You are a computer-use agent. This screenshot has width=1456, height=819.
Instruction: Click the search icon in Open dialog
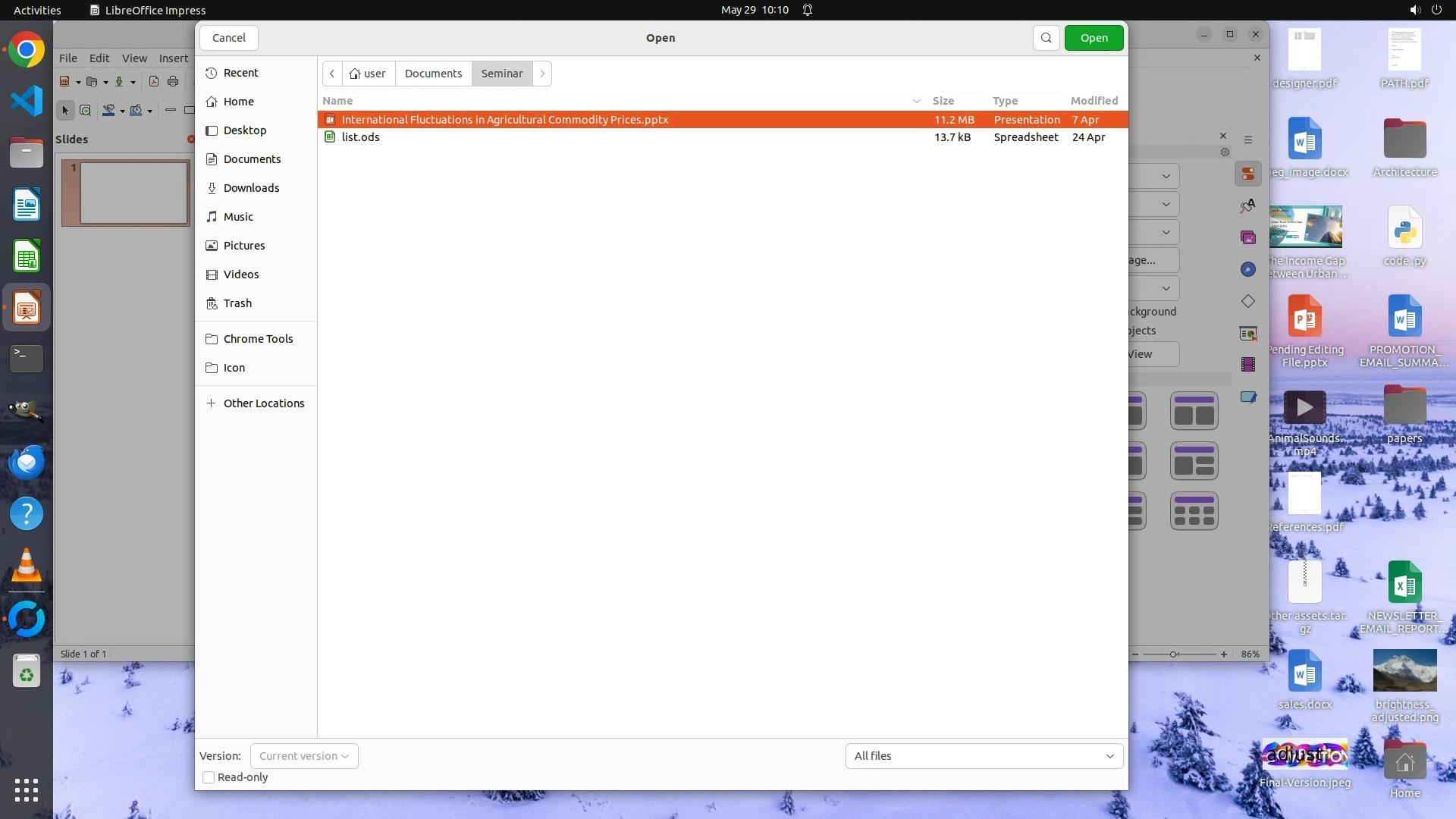coord(1046,38)
